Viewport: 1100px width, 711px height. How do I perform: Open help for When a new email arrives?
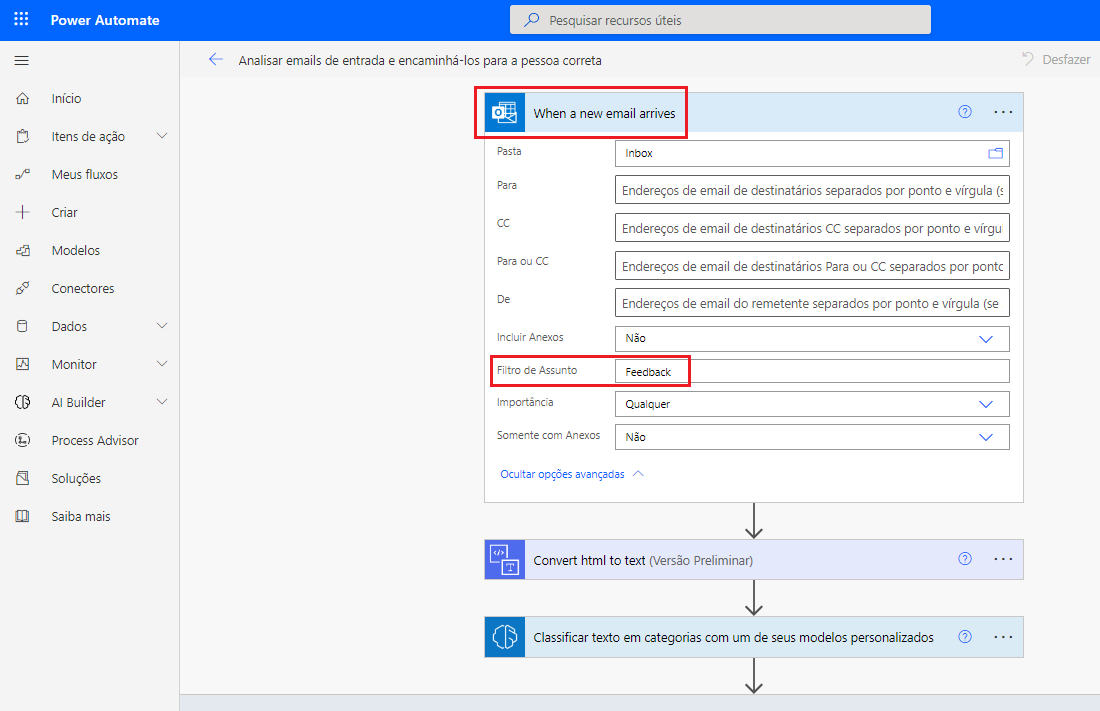(965, 112)
